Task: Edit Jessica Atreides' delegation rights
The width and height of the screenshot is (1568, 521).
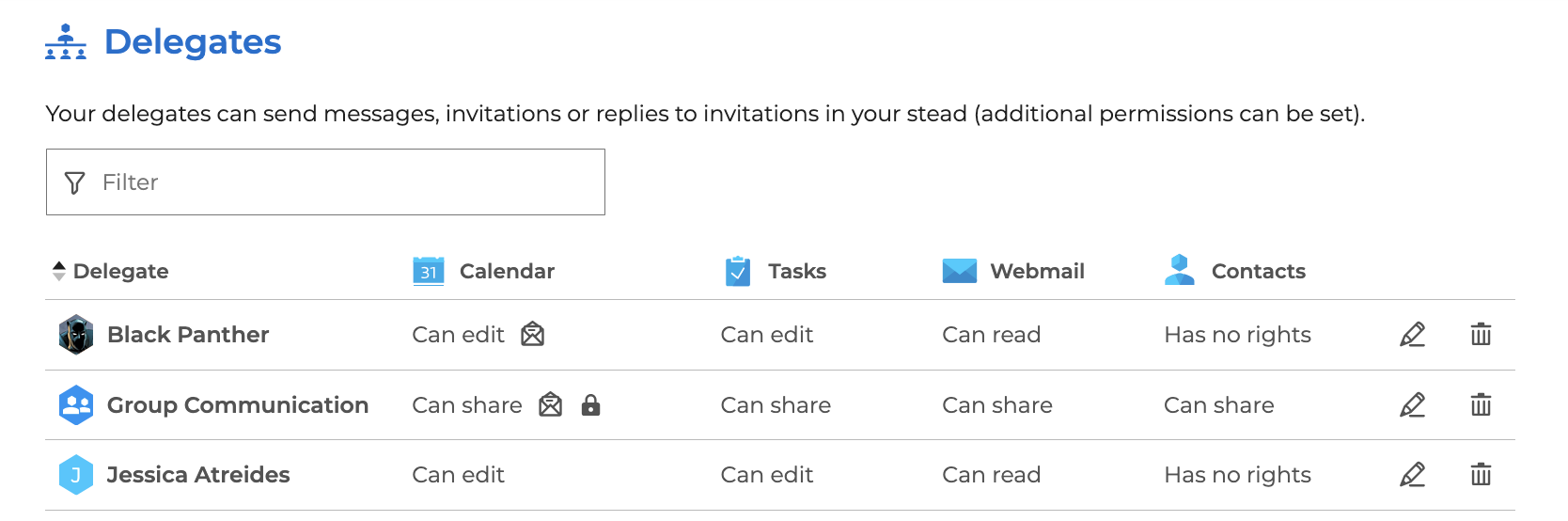Action: [1412, 475]
